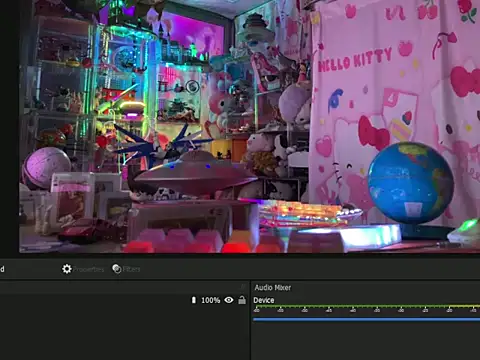Image resolution: width=480 pixels, height=360 pixels.
Task: Toggle the source visibility eye icon
Action: pos(229,300)
